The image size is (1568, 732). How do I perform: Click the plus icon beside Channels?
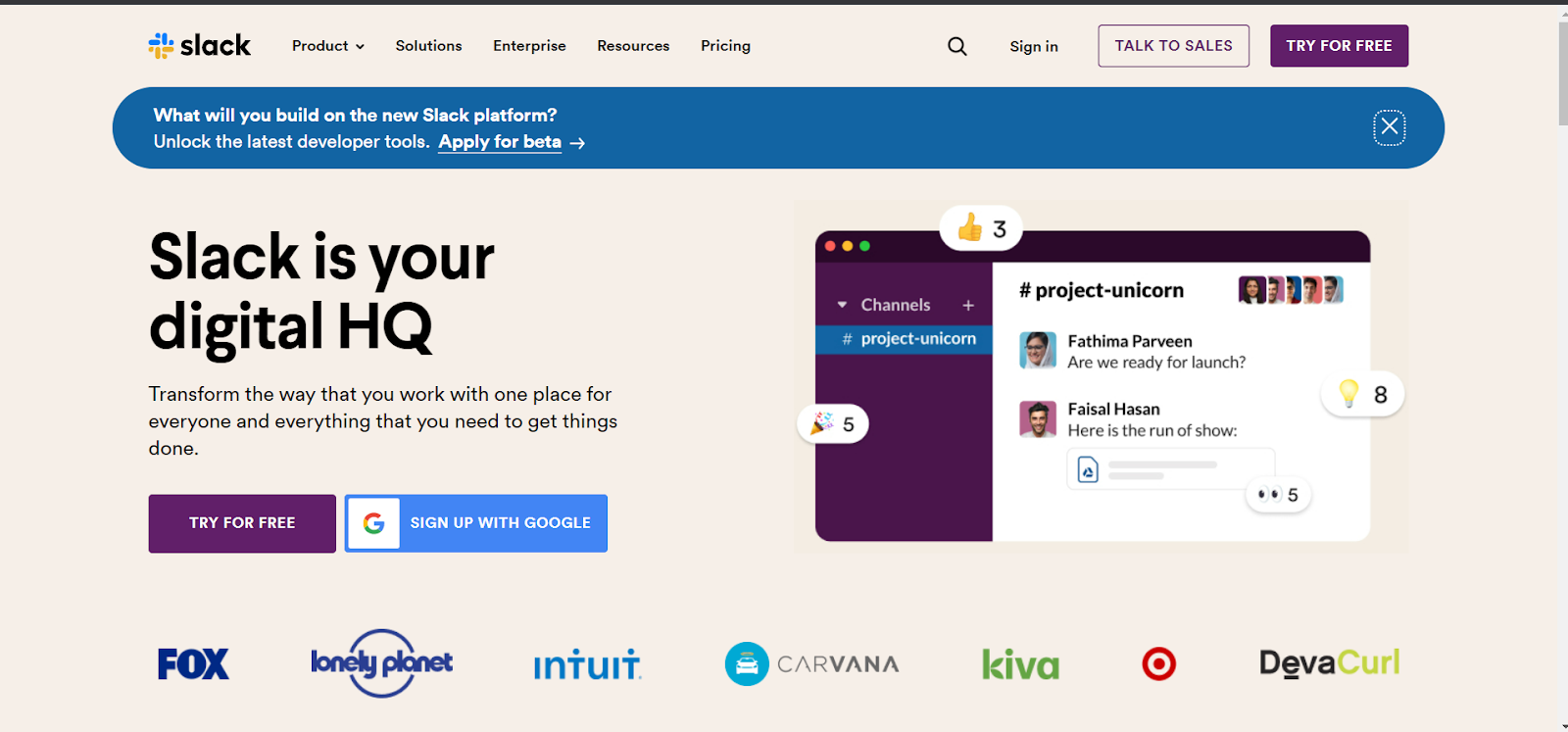[968, 305]
